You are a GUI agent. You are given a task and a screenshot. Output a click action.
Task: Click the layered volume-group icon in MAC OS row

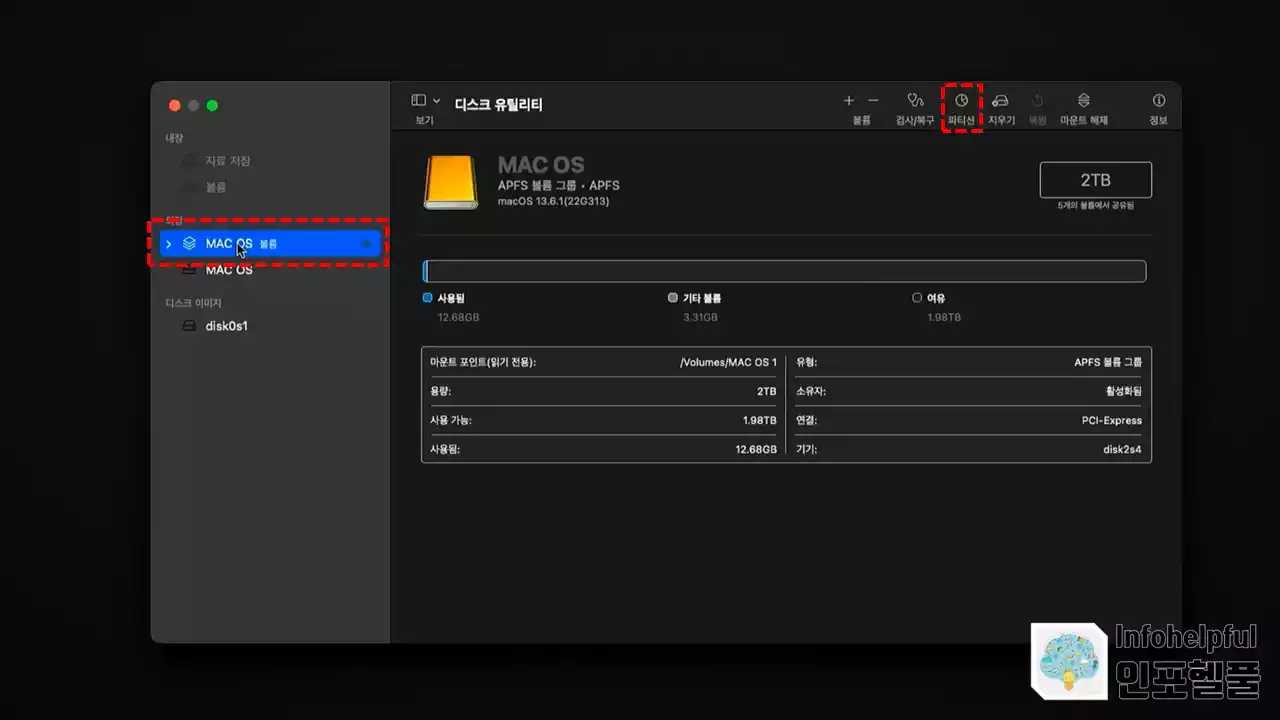click(x=189, y=244)
